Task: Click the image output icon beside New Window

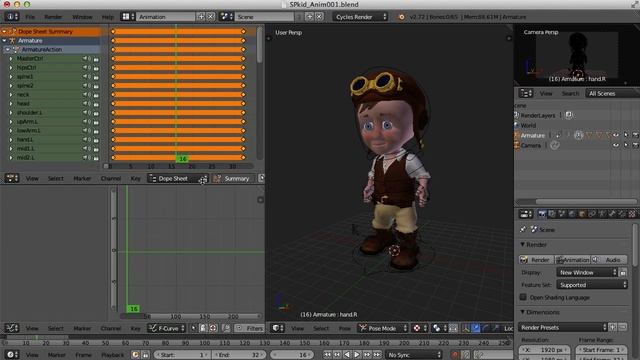Action: click(x=623, y=272)
